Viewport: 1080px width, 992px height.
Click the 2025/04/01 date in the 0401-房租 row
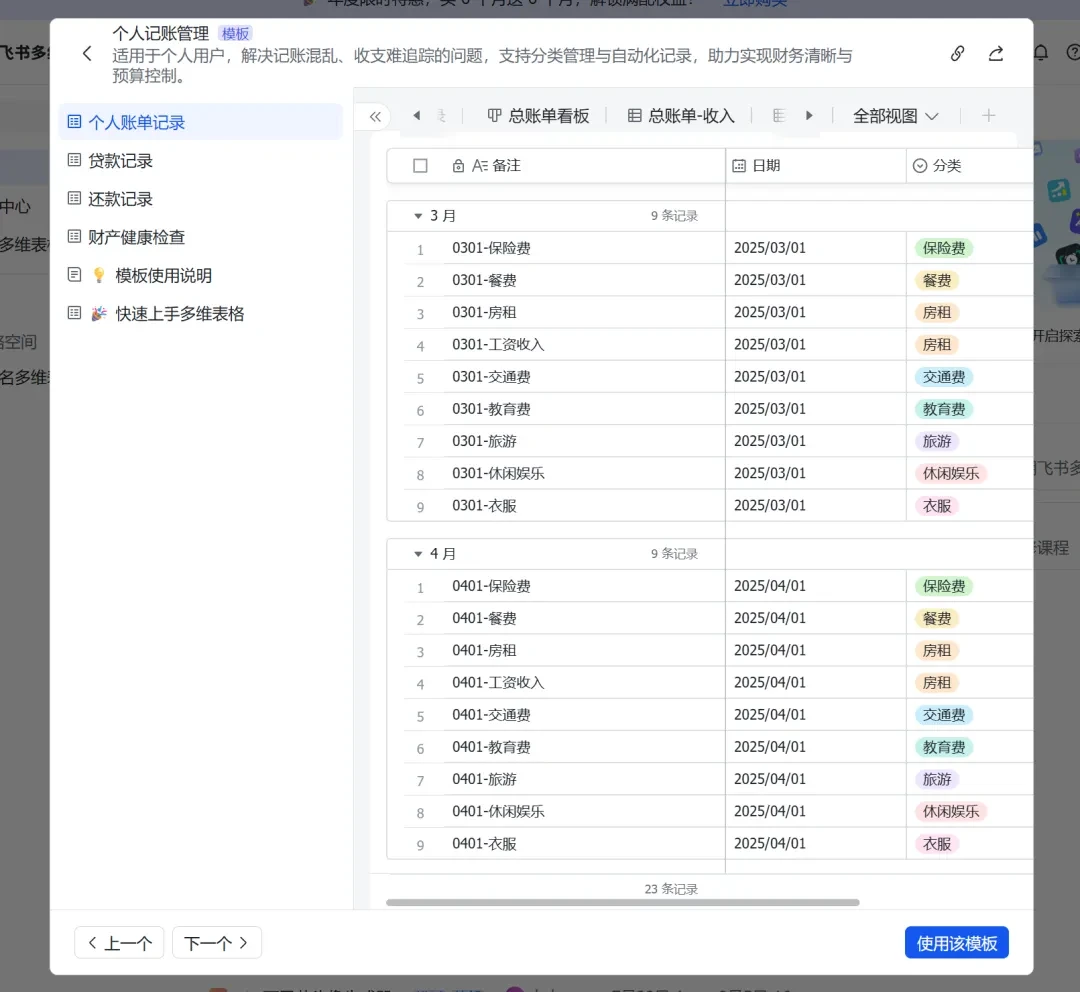769,650
